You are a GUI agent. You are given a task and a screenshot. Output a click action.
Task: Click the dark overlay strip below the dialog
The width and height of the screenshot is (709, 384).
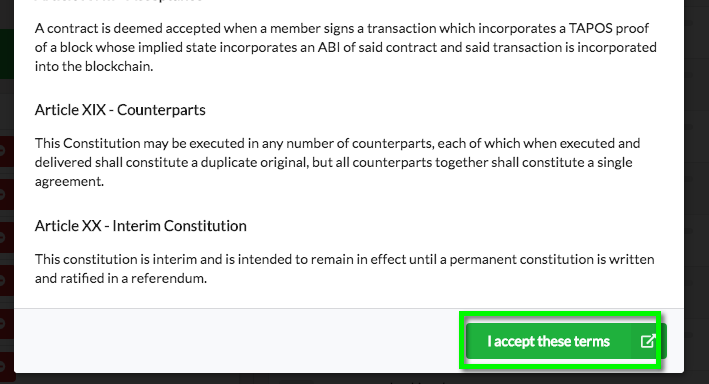(x=353, y=379)
